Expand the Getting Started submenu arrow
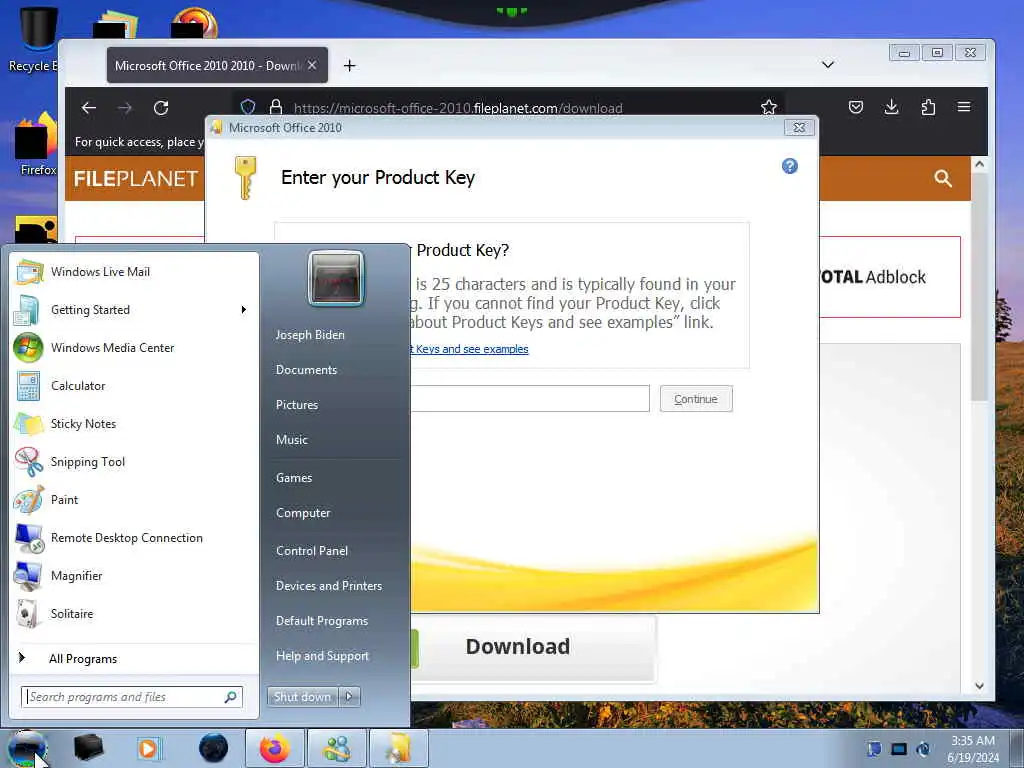 coord(244,310)
